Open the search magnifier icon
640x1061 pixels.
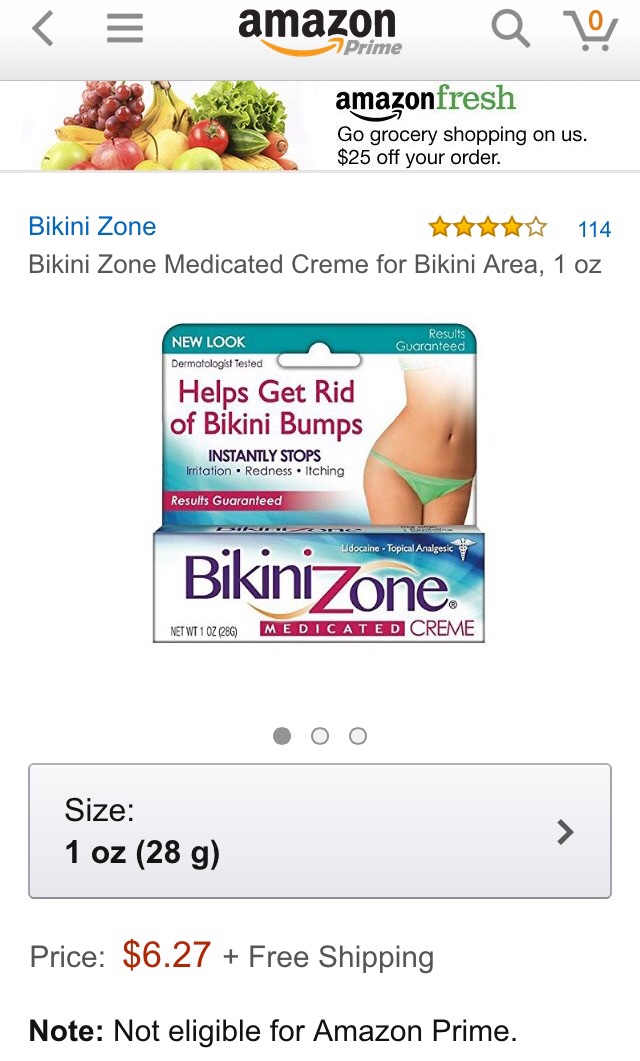click(x=511, y=29)
